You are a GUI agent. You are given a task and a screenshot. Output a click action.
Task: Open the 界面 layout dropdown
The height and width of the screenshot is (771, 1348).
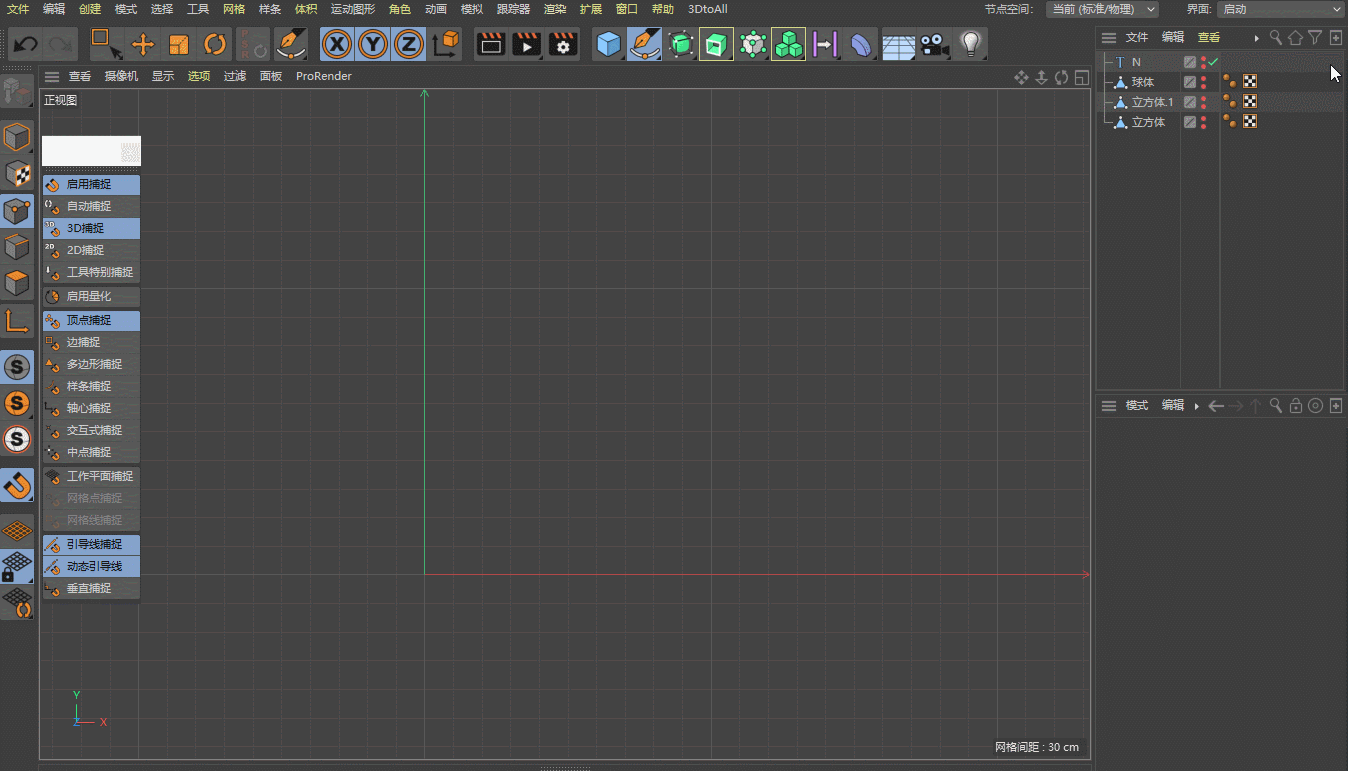[x=1280, y=9]
